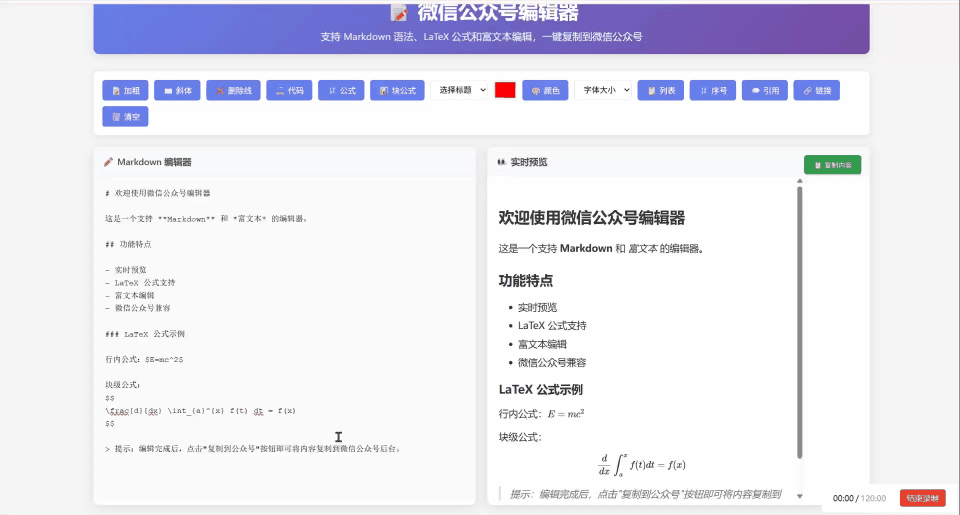Click the '## 功能特点' line in the editor
960x515 pixels.
point(129,244)
